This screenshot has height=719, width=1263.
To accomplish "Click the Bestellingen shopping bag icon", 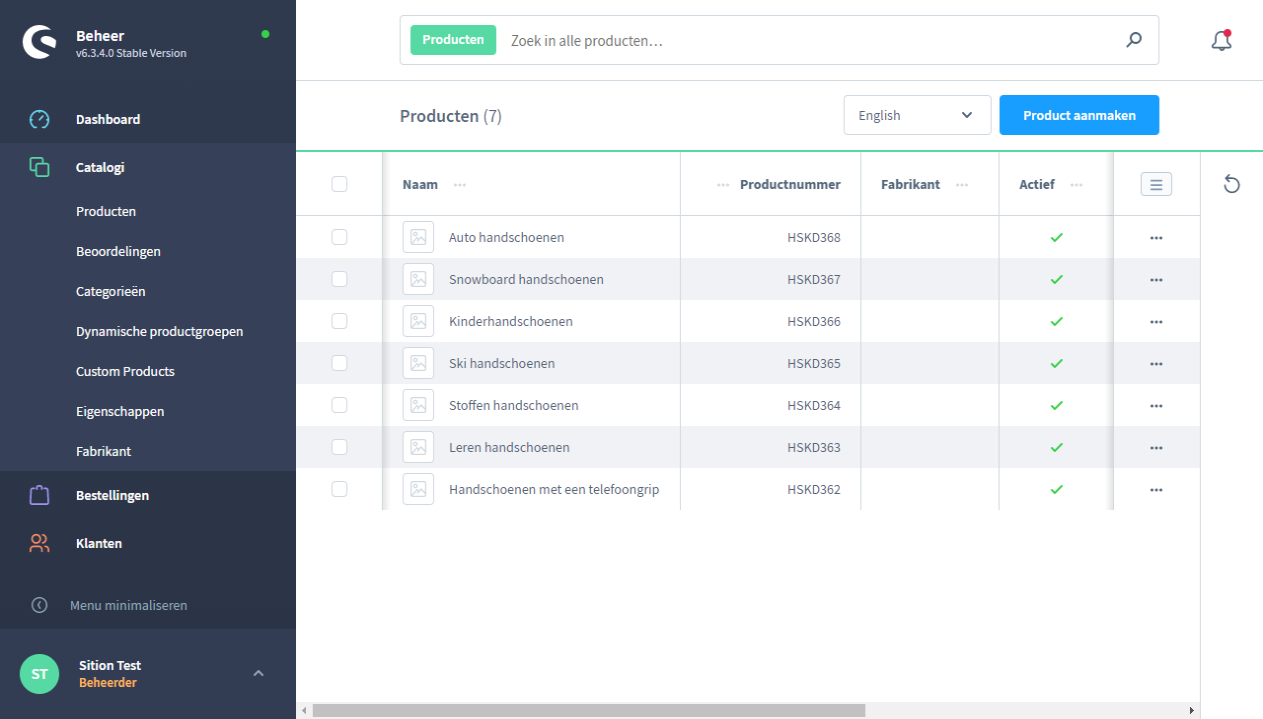I will click(39, 495).
